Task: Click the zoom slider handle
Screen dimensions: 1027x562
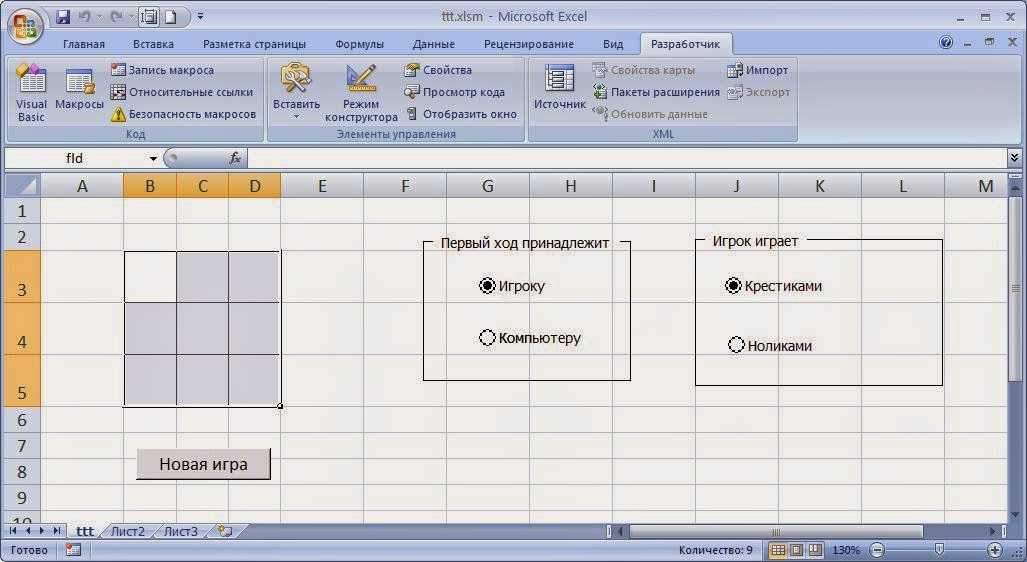Action: coord(939,549)
